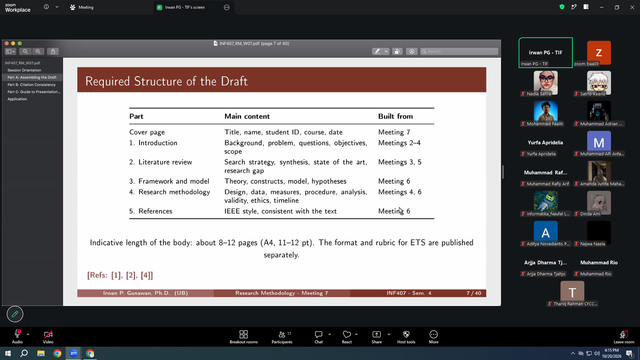The width and height of the screenshot is (640, 360).
Task: Toggle the Video camera
Action: click(x=48, y=337)
